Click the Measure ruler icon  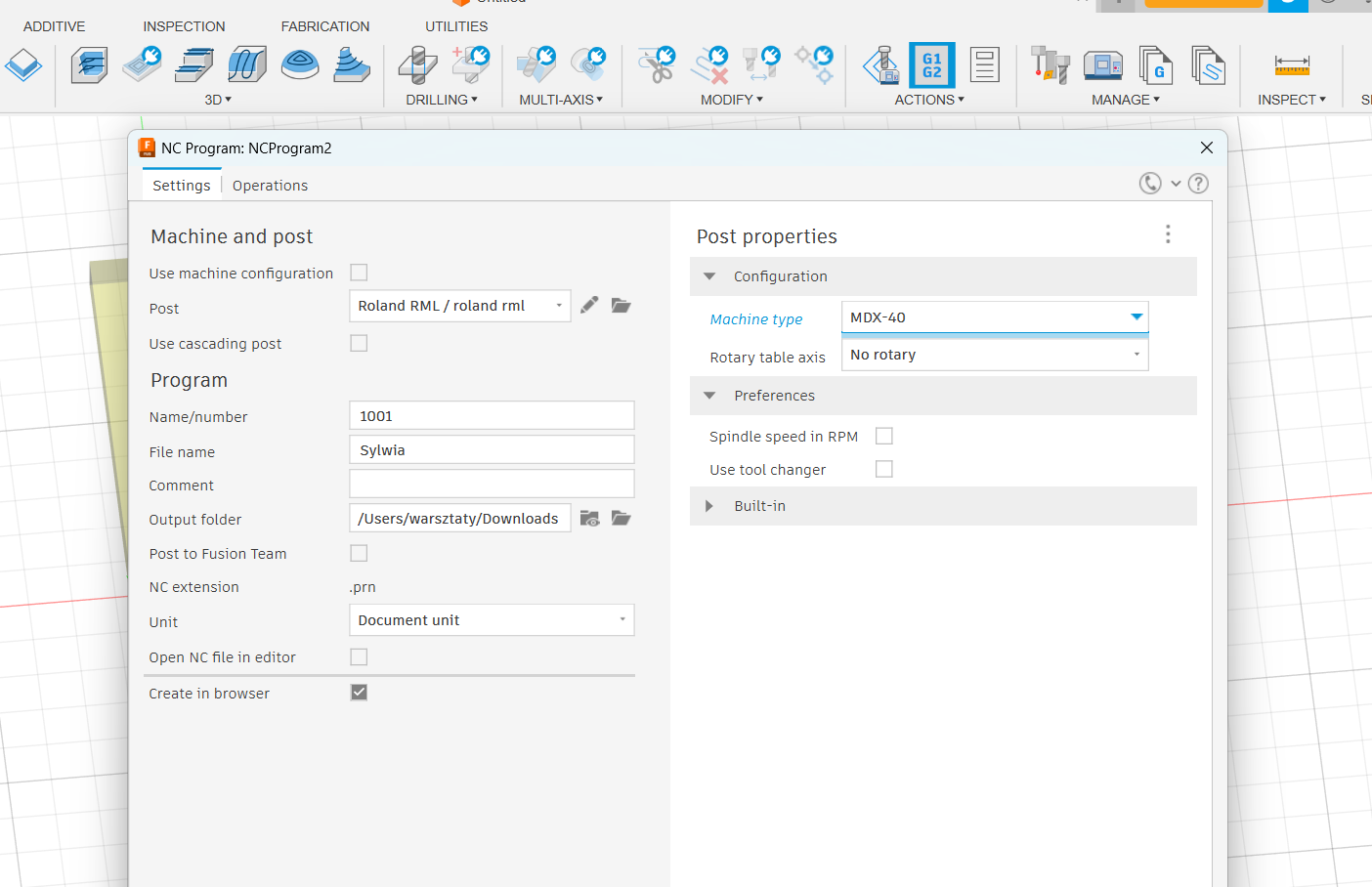1292,65
